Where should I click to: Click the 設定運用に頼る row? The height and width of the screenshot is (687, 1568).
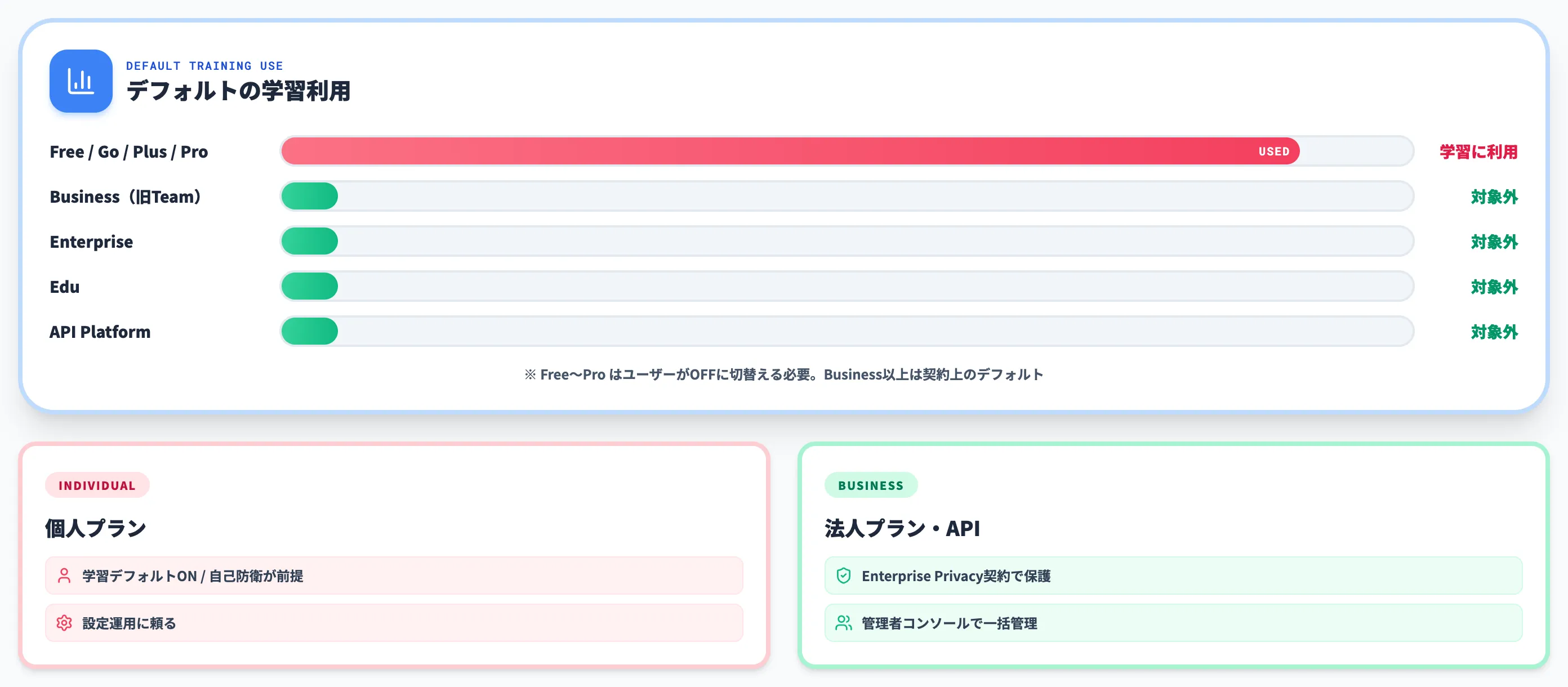click(x=394, y=623)
